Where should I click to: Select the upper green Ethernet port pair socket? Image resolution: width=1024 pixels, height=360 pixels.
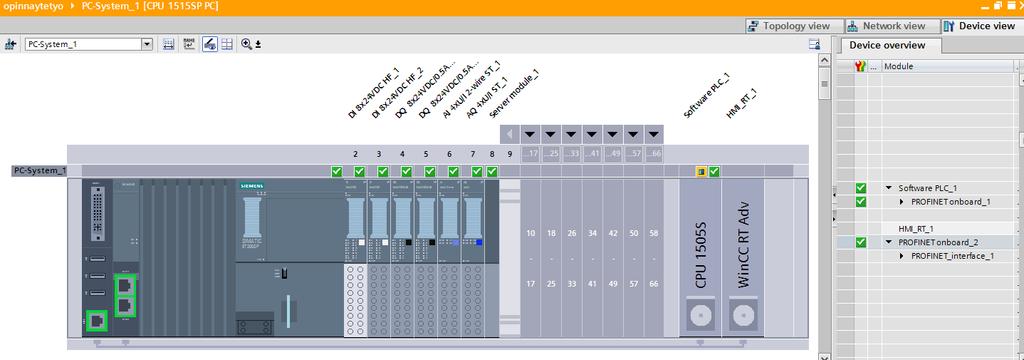pos(125,286)
